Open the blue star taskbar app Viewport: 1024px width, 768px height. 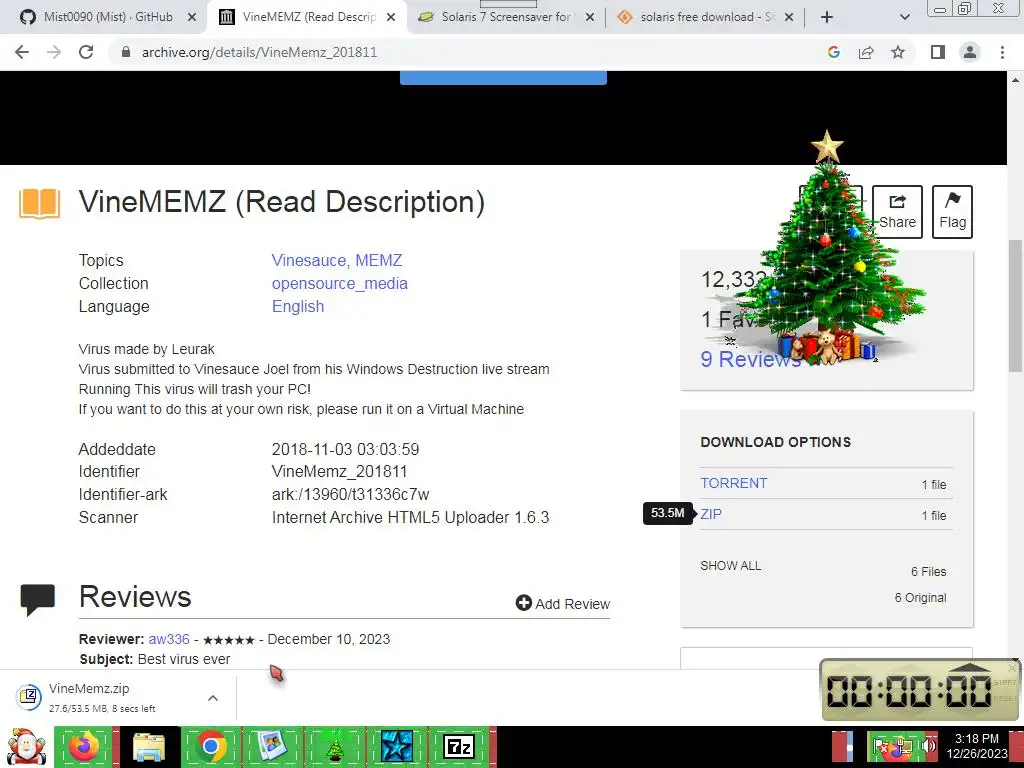coord(396,747)
